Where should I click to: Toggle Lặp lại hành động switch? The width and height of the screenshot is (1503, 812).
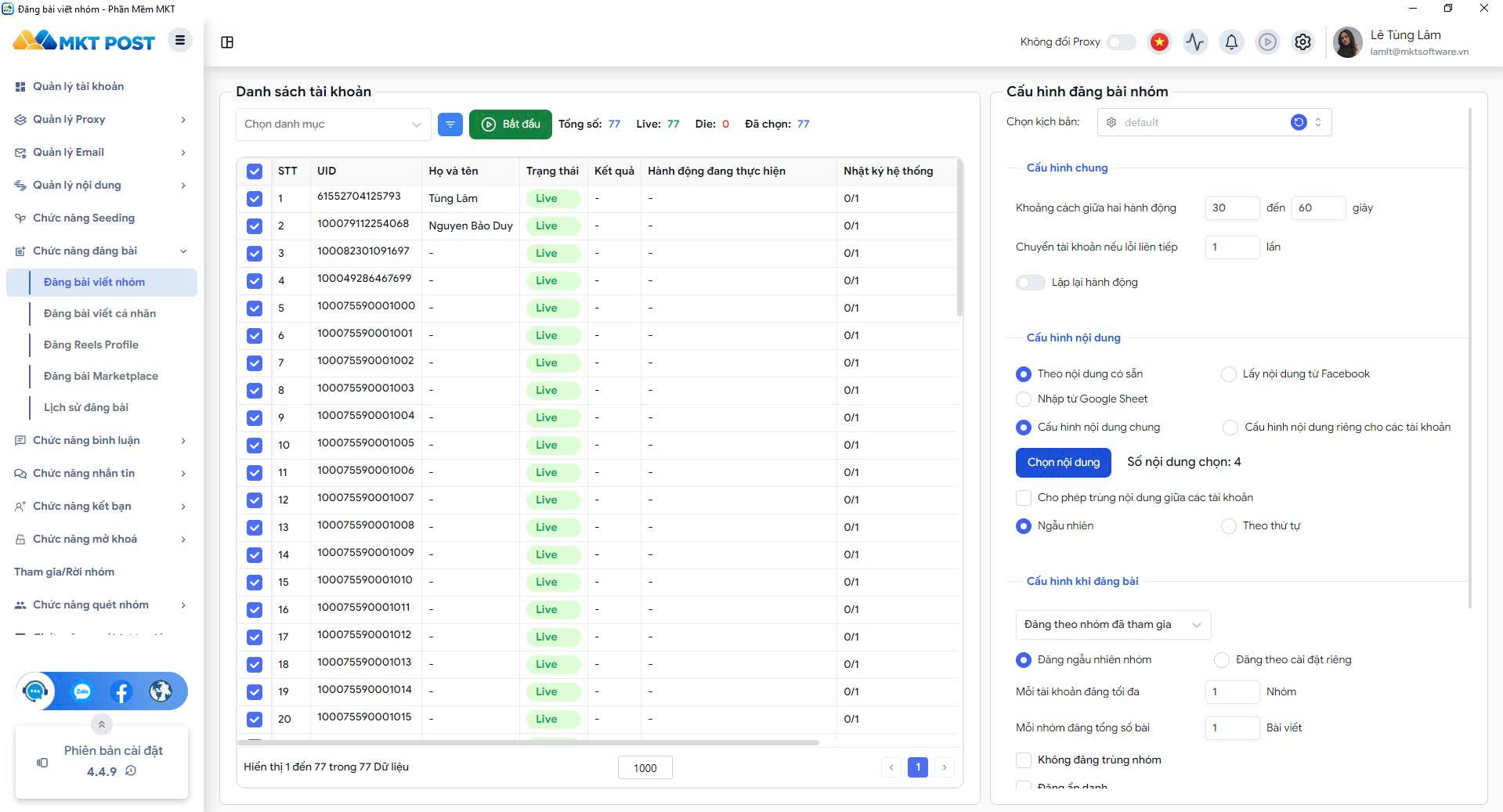point(1030,283)
